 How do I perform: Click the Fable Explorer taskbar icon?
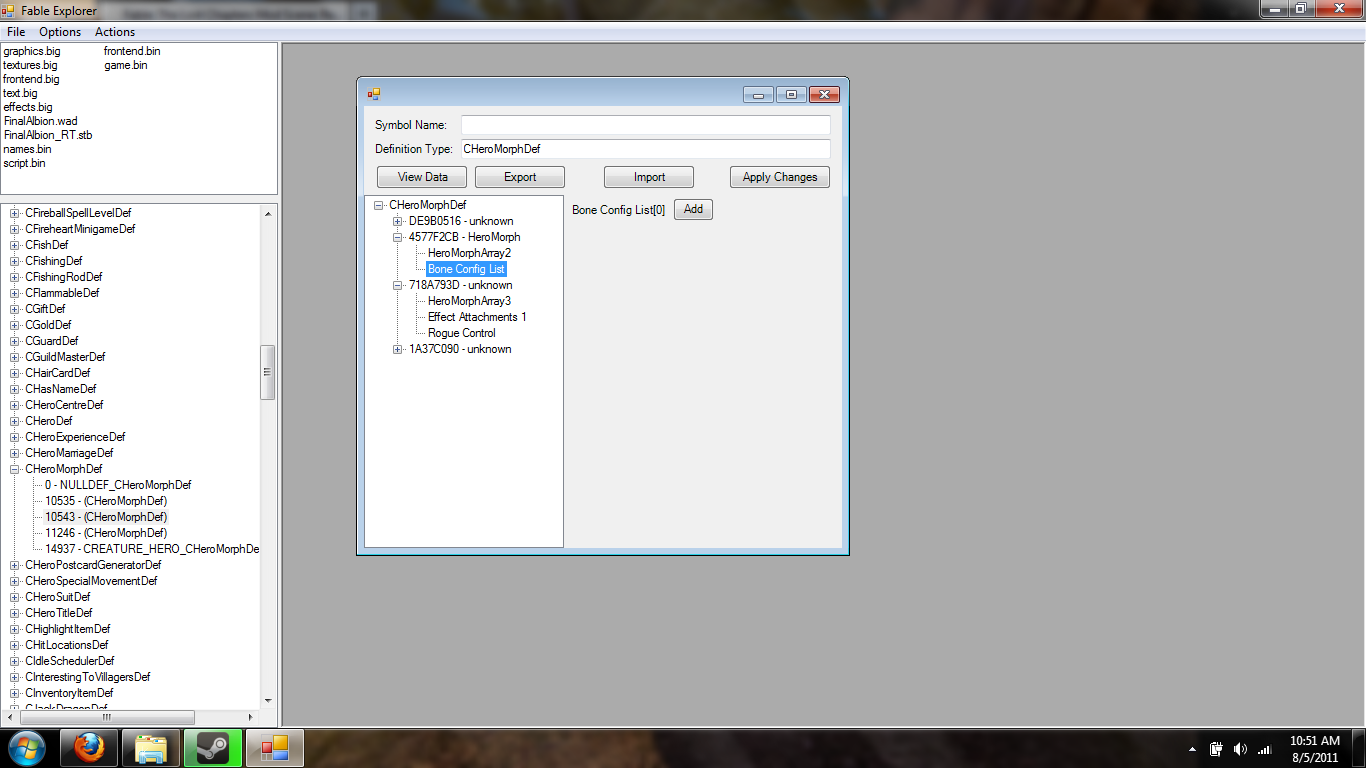click(x=274, y=748)
